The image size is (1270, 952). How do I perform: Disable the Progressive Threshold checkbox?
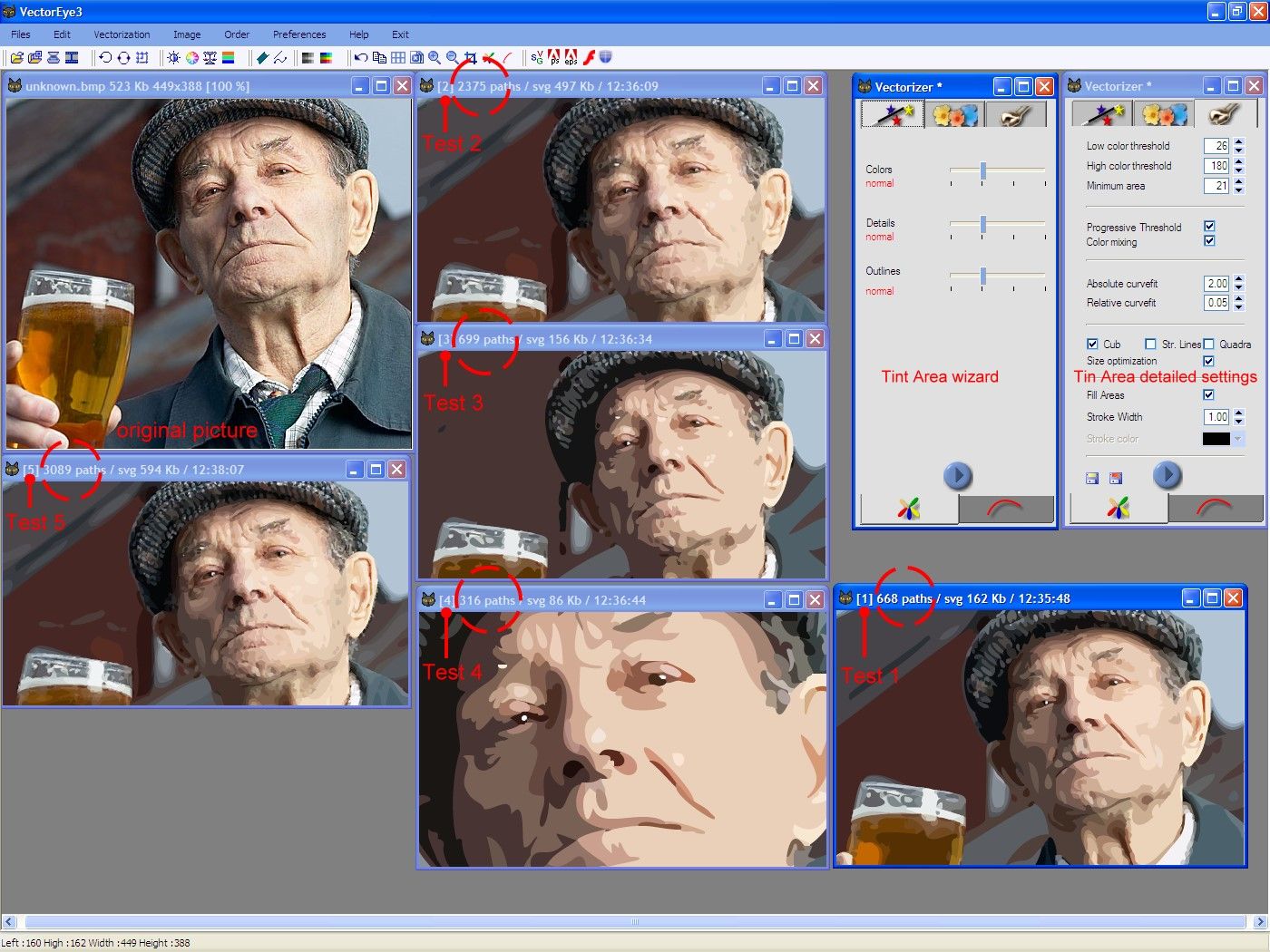click(x=1210, y=227)
